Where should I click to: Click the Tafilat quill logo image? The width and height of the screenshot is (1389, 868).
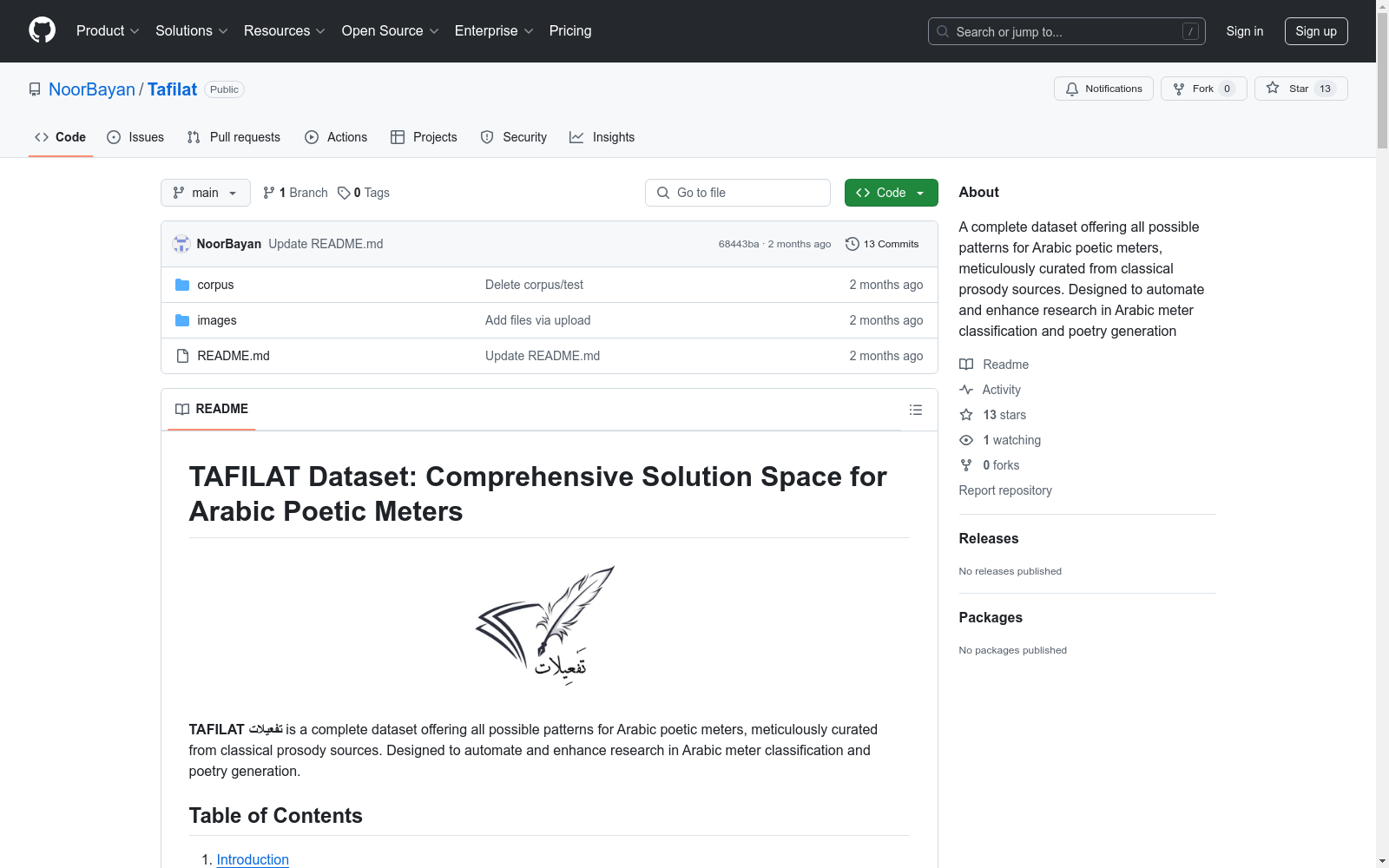[545, 626]
